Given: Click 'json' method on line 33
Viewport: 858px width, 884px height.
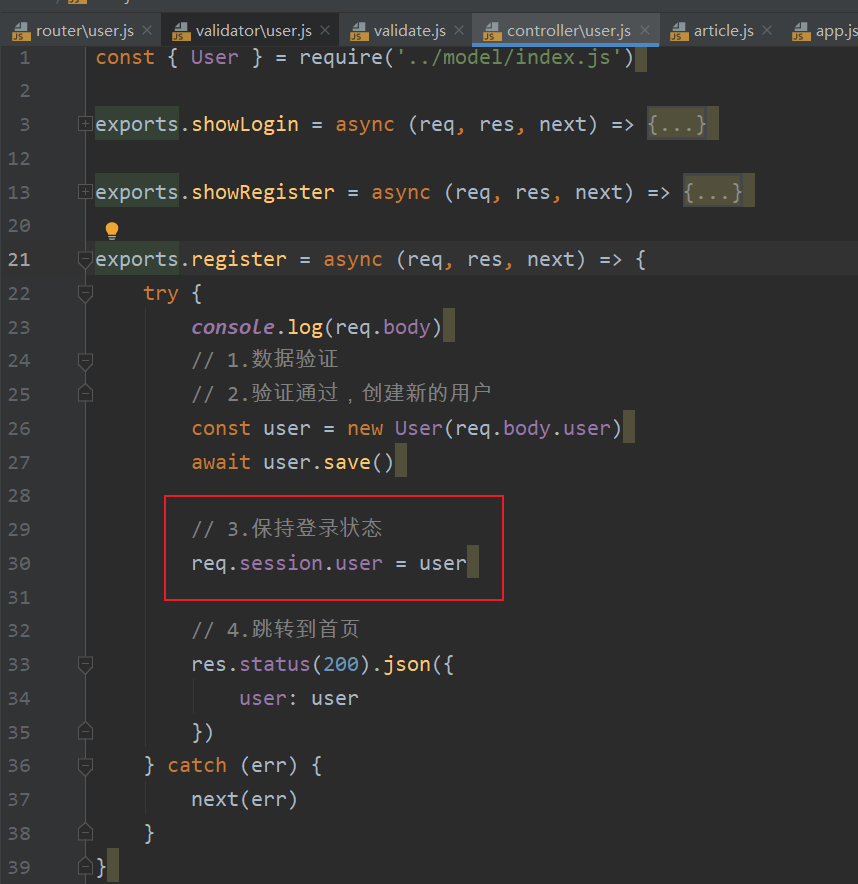Looking at the screenshot, I should coord(407,665).
